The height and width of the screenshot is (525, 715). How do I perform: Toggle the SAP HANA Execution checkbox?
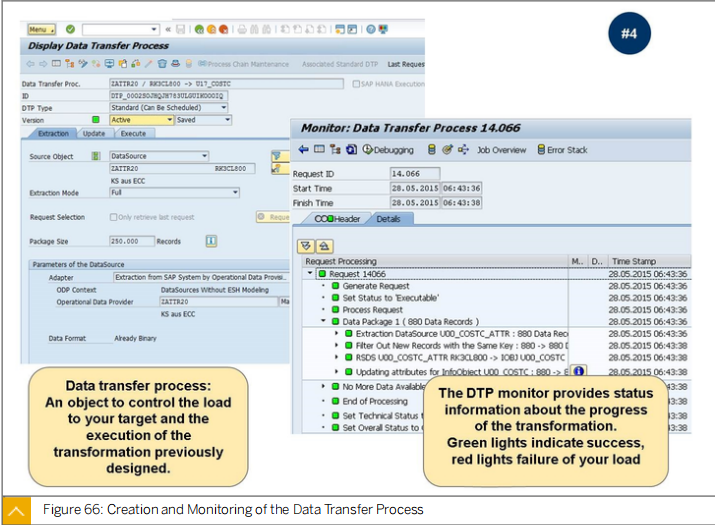356,84
